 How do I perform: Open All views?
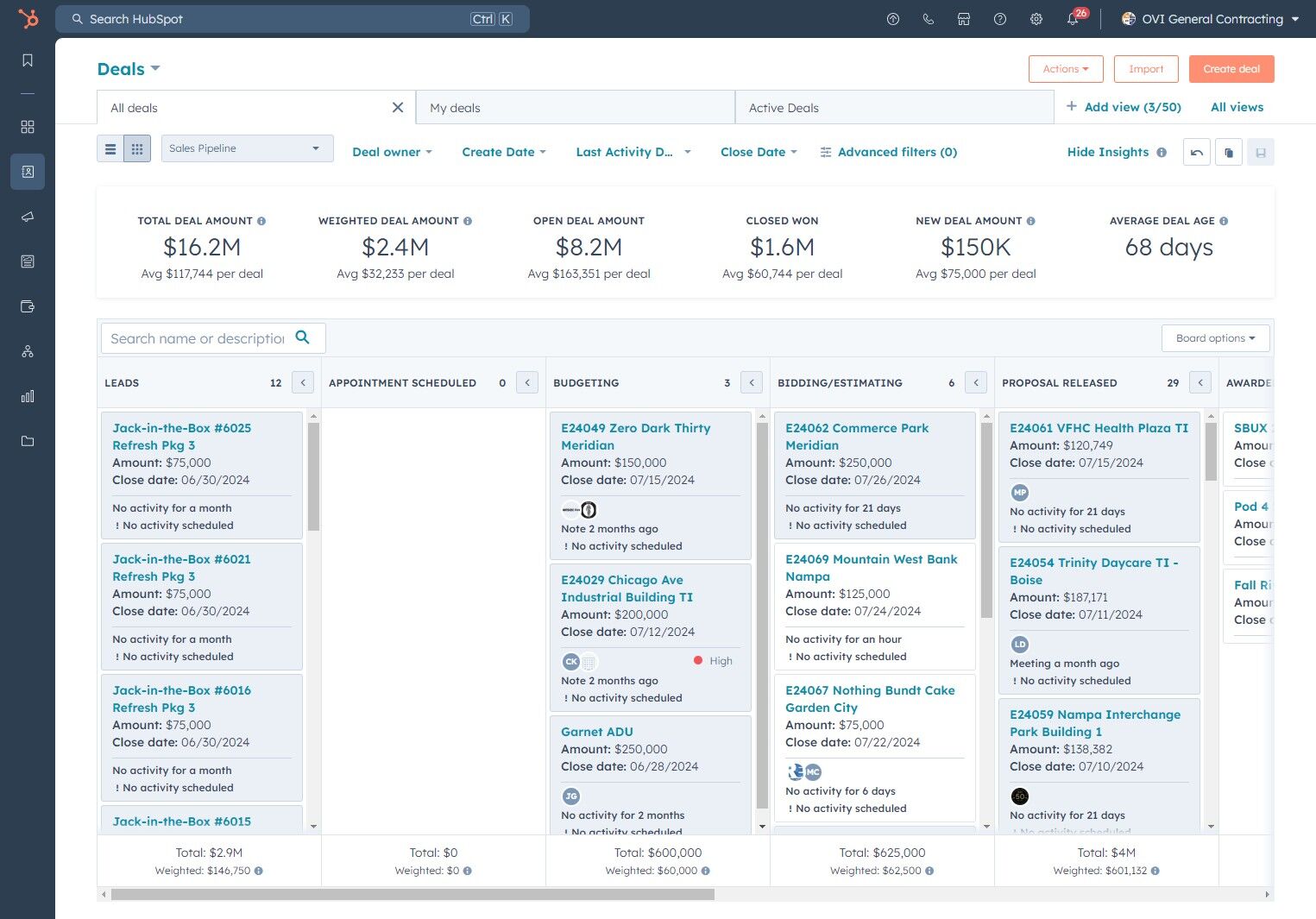click(x=1237, y=107)
